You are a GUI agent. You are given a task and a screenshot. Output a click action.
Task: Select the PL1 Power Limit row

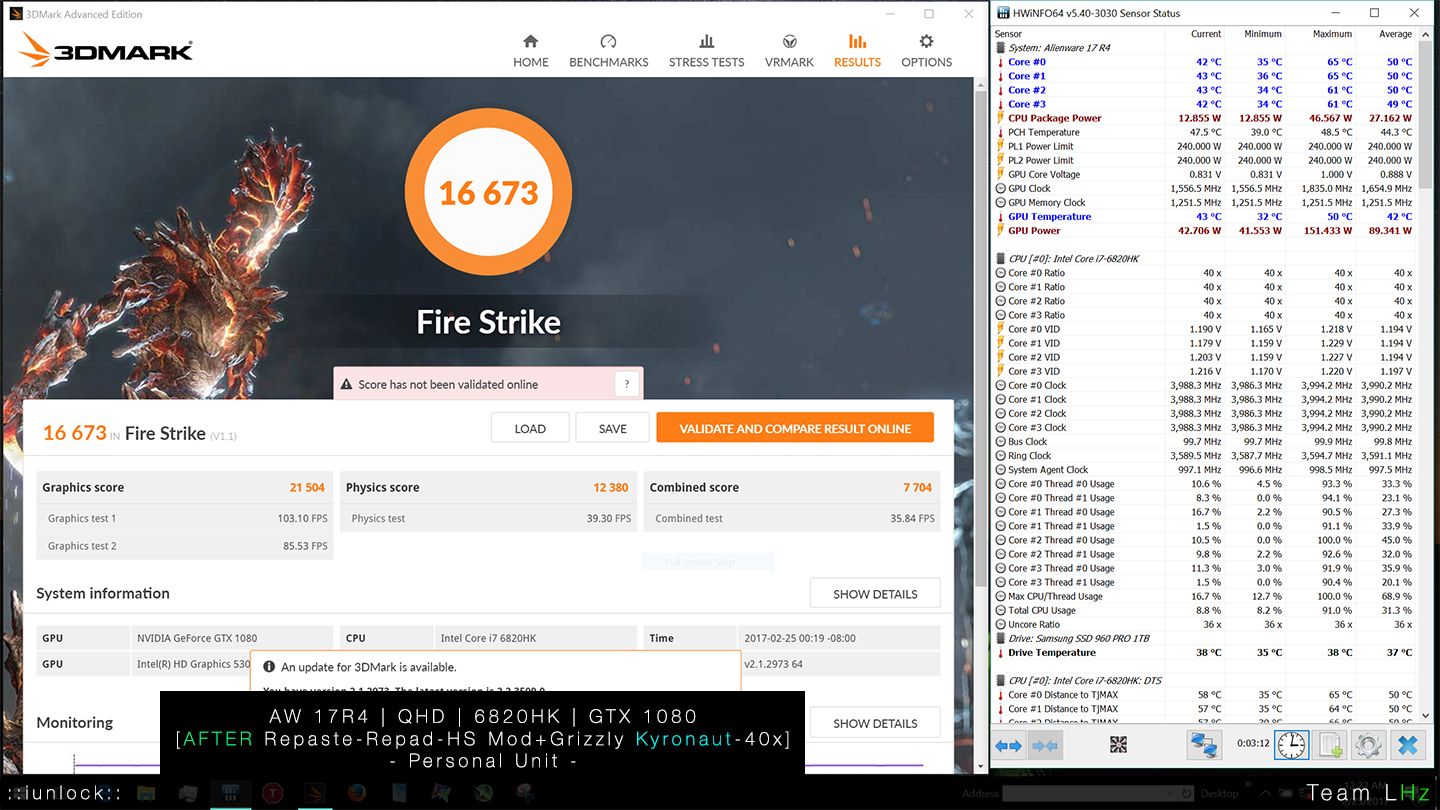[1204, 146]
